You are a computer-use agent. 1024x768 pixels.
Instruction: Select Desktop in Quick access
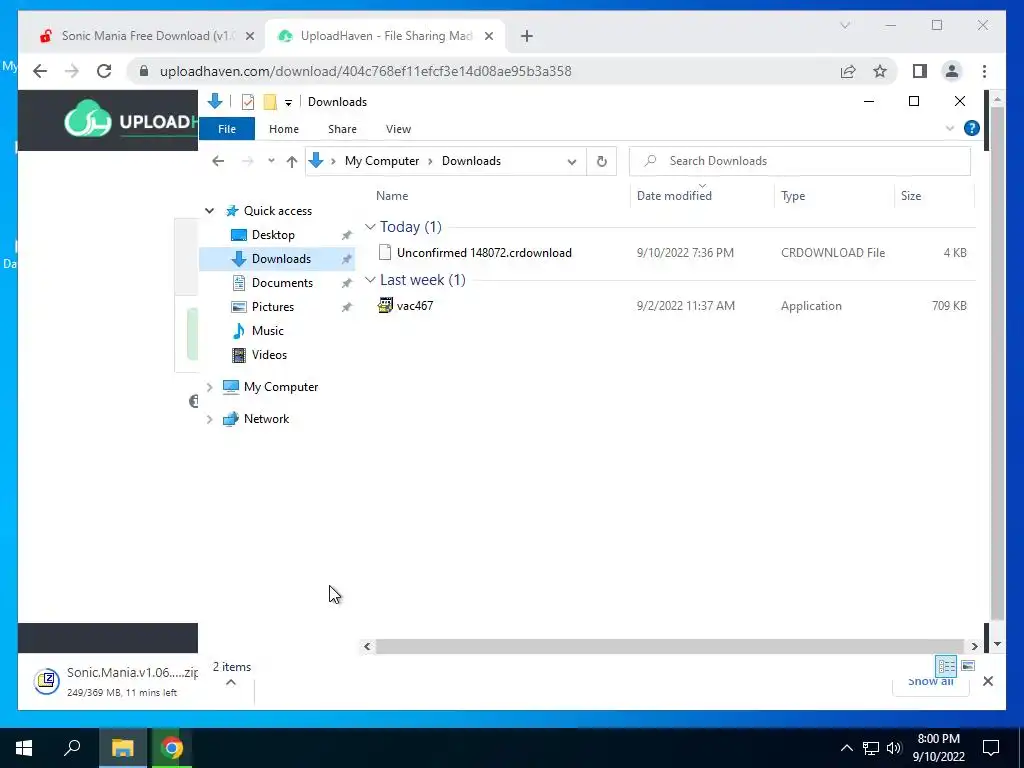pyautogui.click(x=273, y=234)
